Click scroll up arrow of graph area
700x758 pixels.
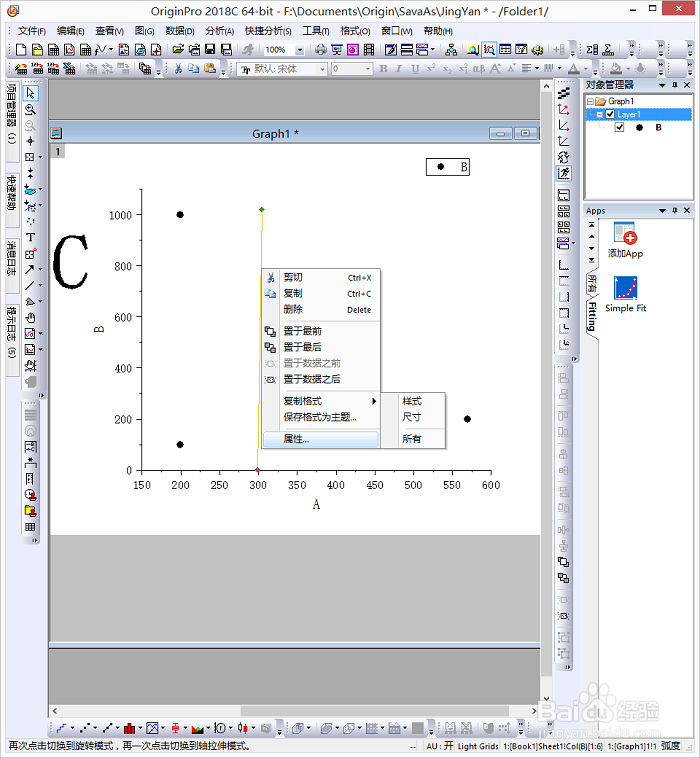point(546,87)
